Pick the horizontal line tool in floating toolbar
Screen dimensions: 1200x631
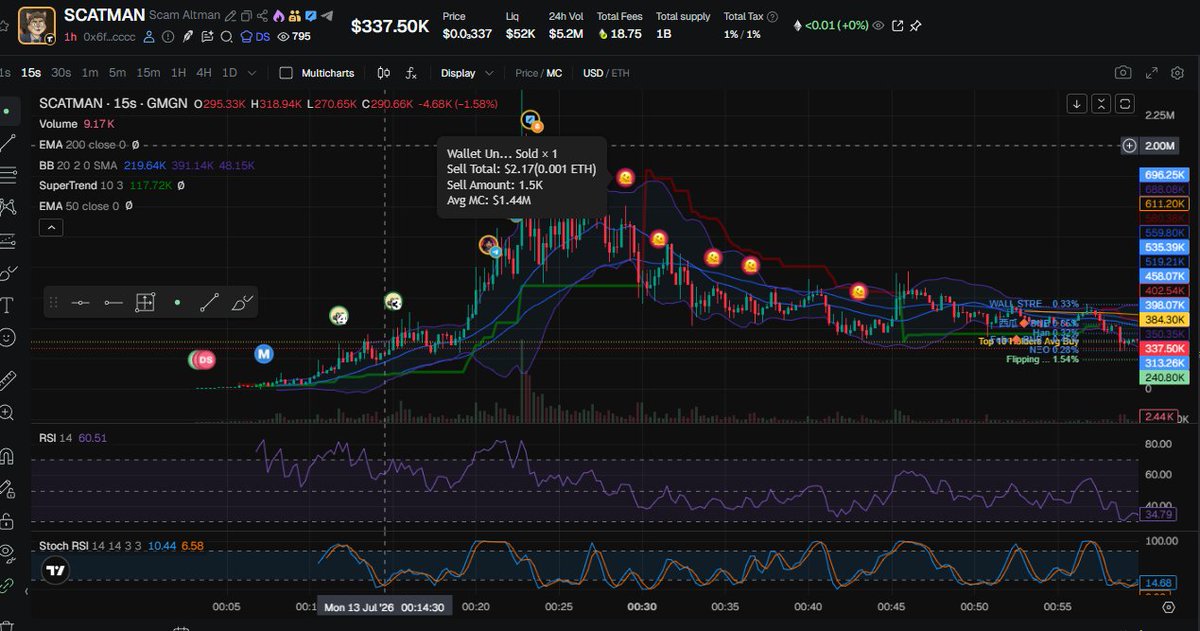(x=82, y=301)
